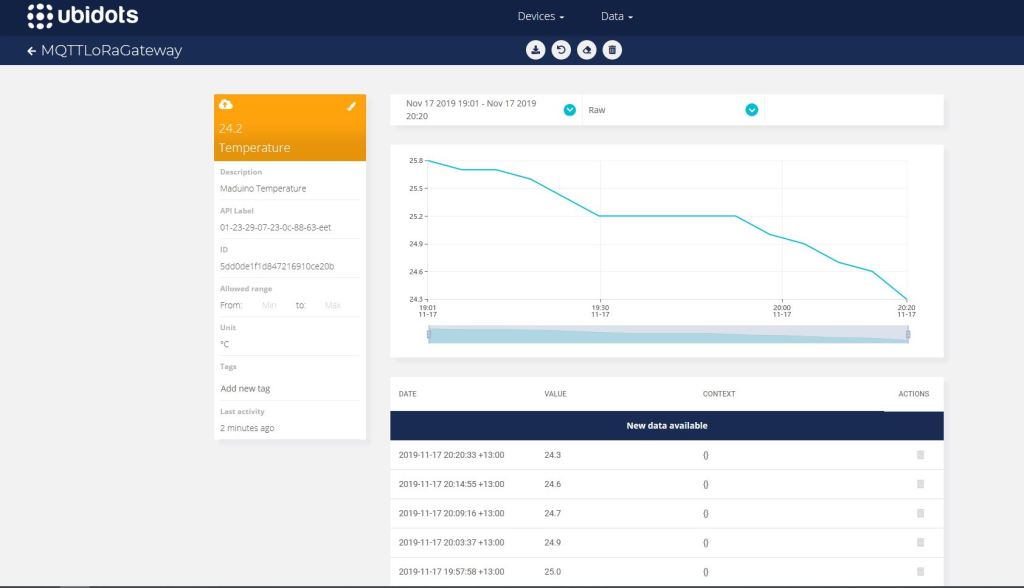Click the chart time range slider's left handle
1024x588 pixels.
[x=429, y=334]
